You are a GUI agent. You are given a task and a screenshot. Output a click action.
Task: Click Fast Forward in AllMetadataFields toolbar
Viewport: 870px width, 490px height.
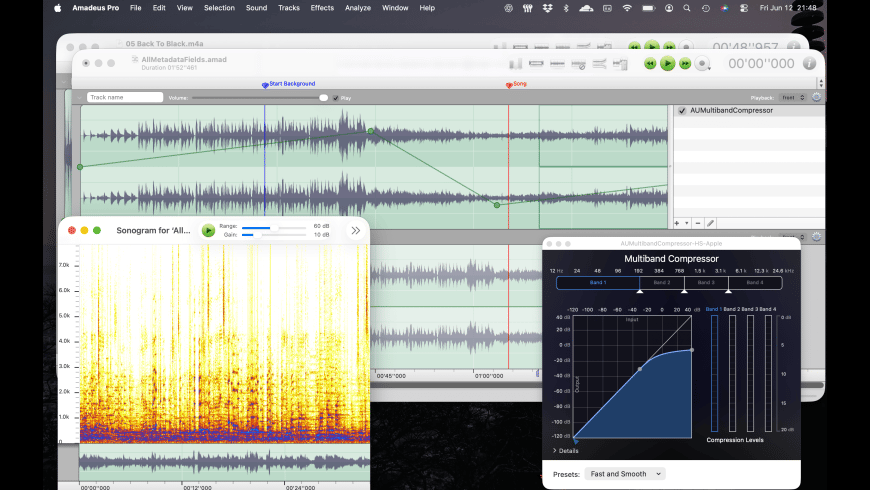click(685, 64)
